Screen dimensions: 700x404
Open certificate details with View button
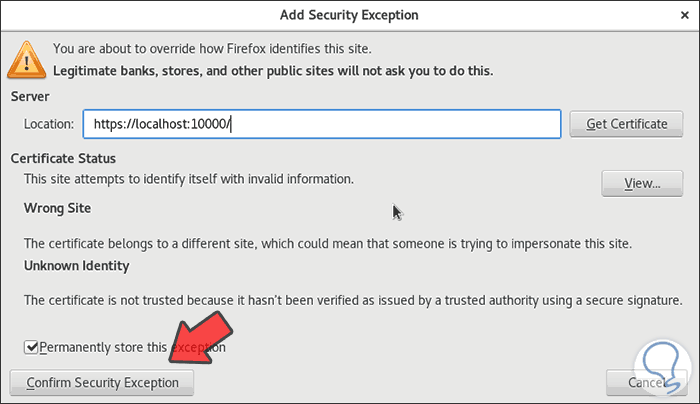[643, 184]
